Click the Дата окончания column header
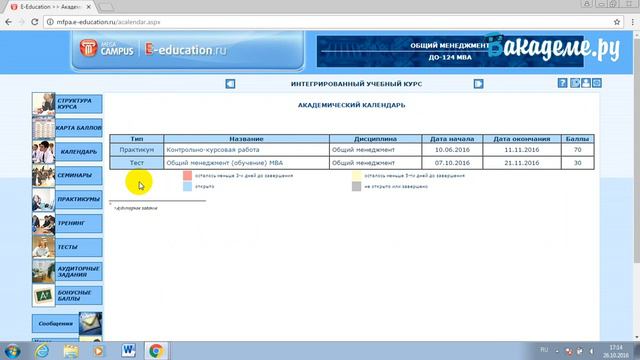The image size is (640, 360). pyautogui.click(x=522, y=139)
